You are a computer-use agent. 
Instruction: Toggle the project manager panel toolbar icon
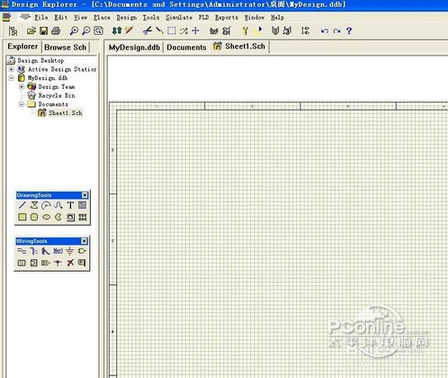click(x=13, y=31)
